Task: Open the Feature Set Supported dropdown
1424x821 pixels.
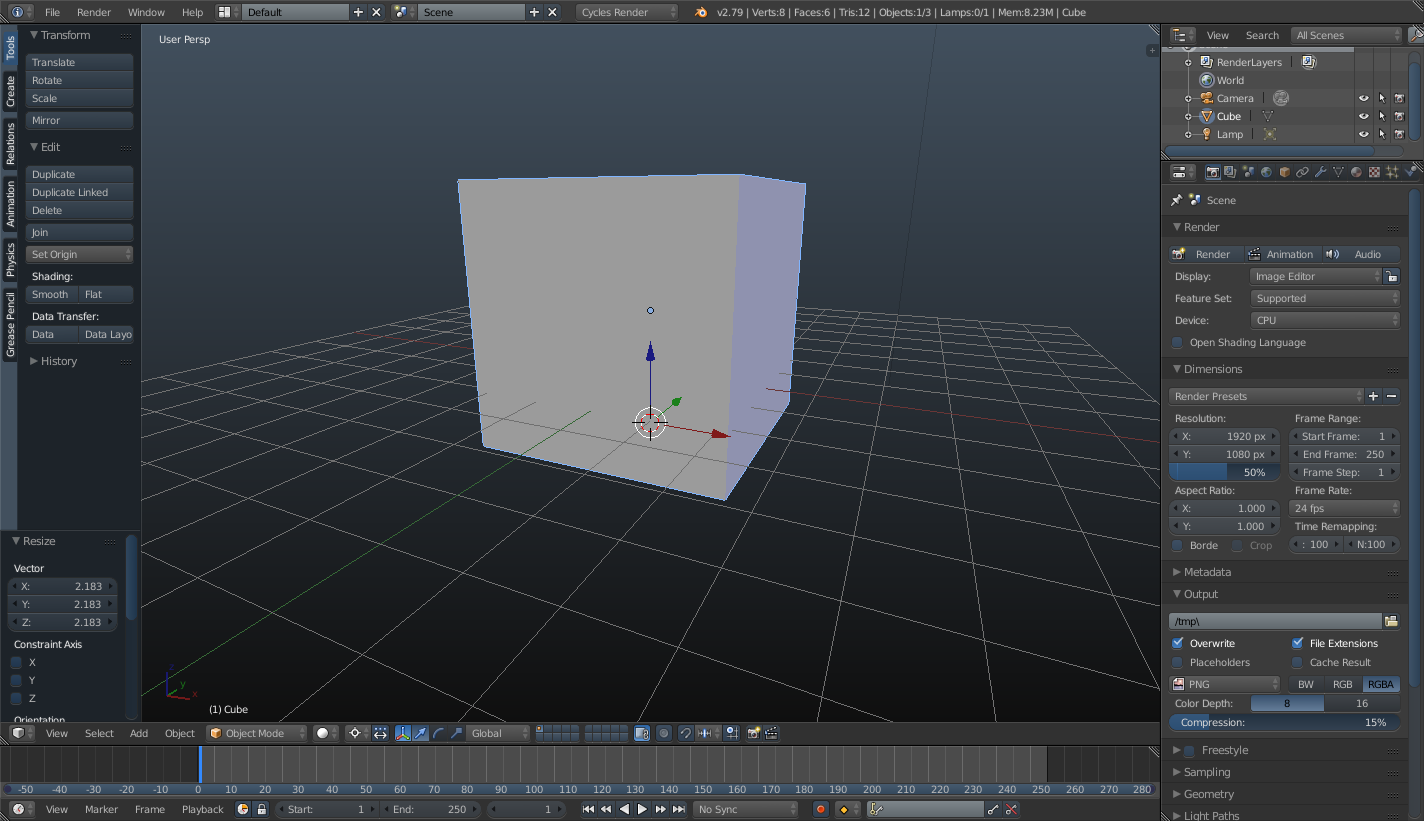Action: pos(1325,298)
